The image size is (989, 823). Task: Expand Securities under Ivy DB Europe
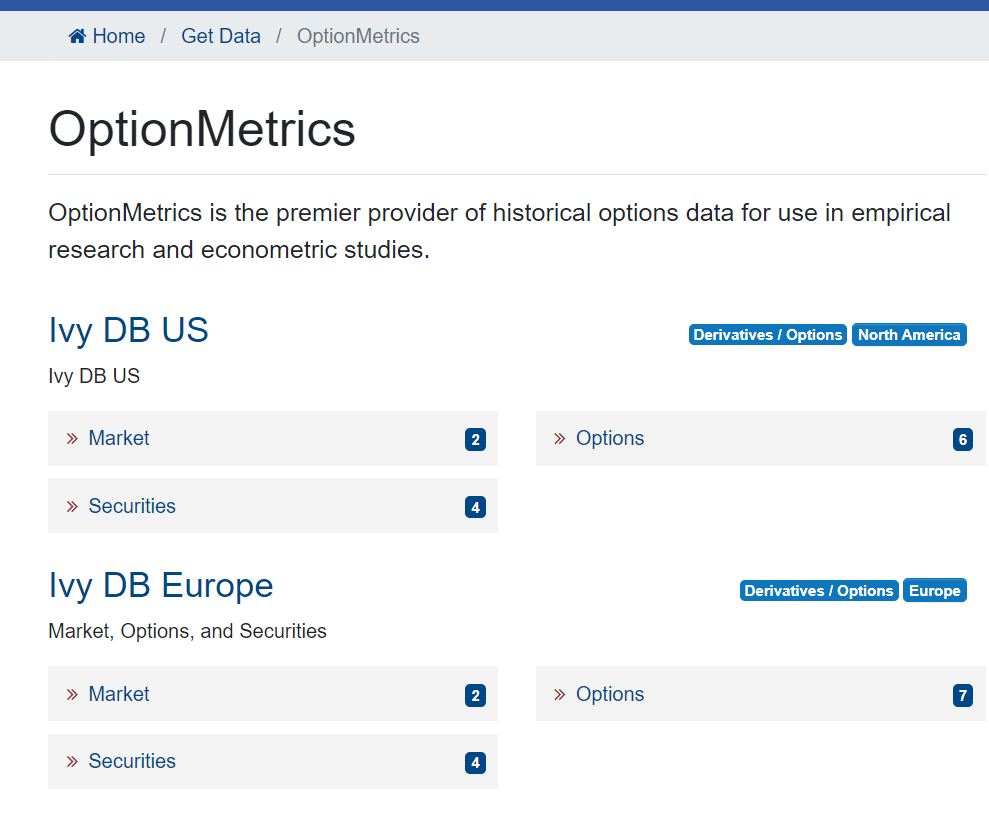(272, 761)
